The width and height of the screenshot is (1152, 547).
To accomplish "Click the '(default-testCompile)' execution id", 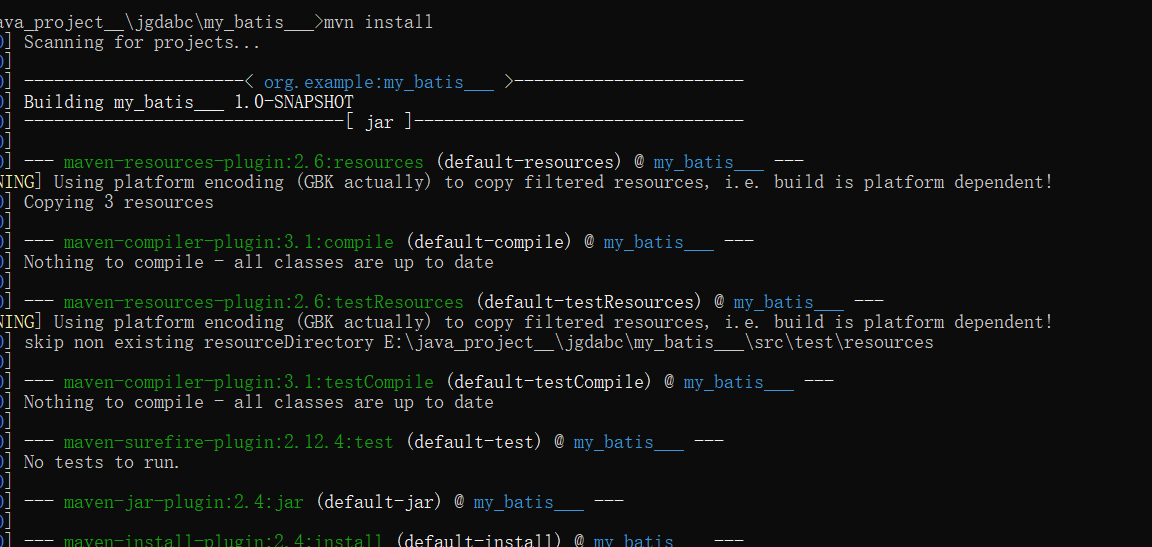I will pos(549,382).
